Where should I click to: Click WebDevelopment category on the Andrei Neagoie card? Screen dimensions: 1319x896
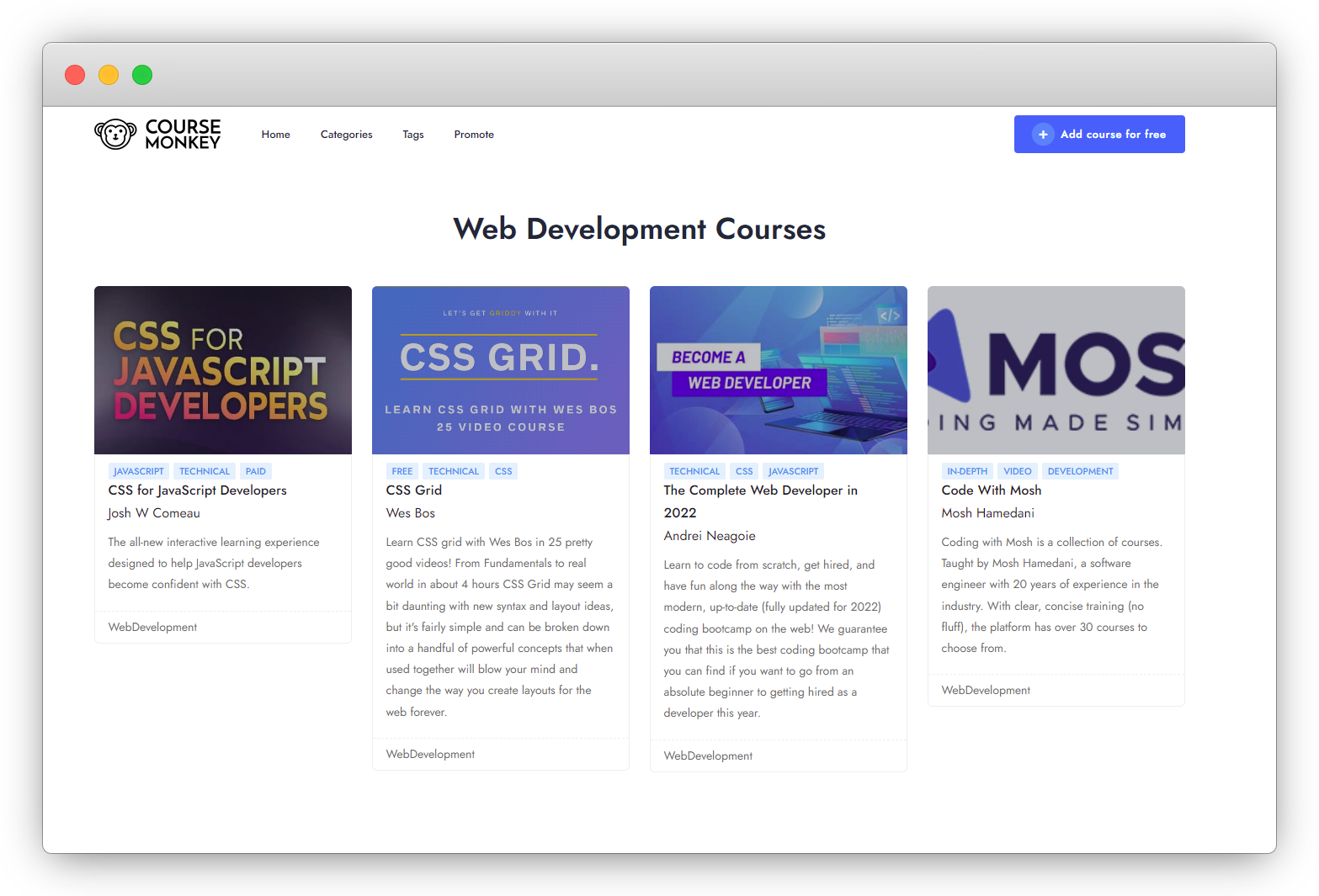click(708, 756)
